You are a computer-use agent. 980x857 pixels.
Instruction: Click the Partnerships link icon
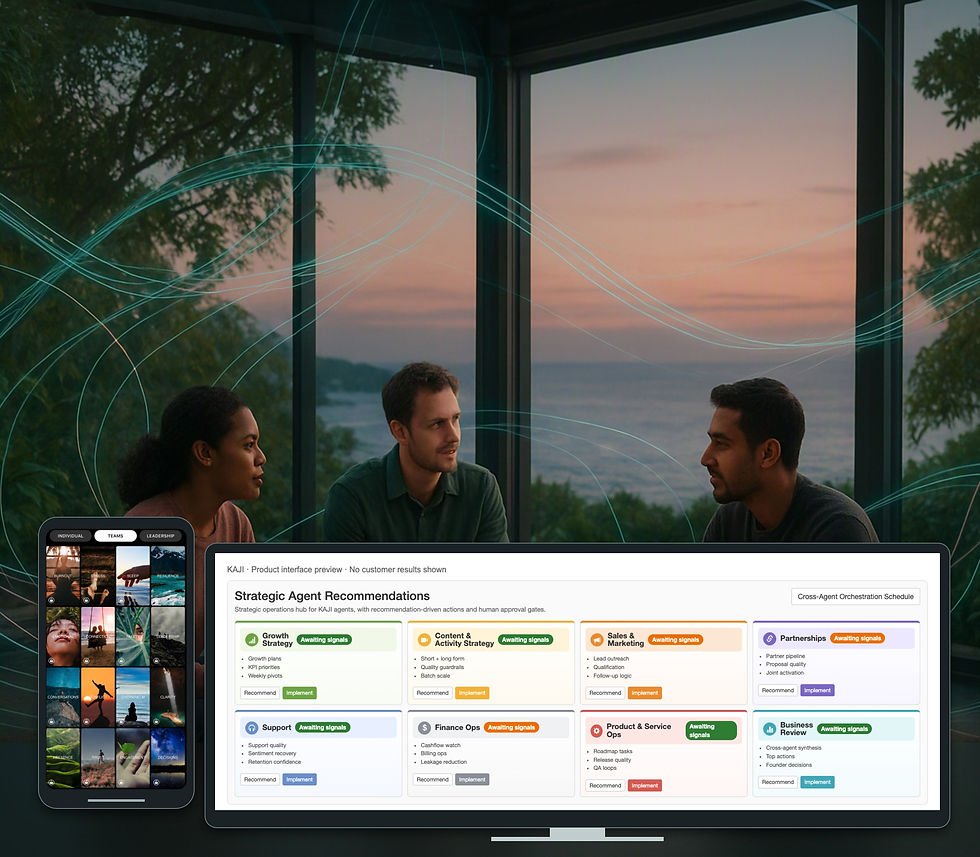tap(769, 638)
